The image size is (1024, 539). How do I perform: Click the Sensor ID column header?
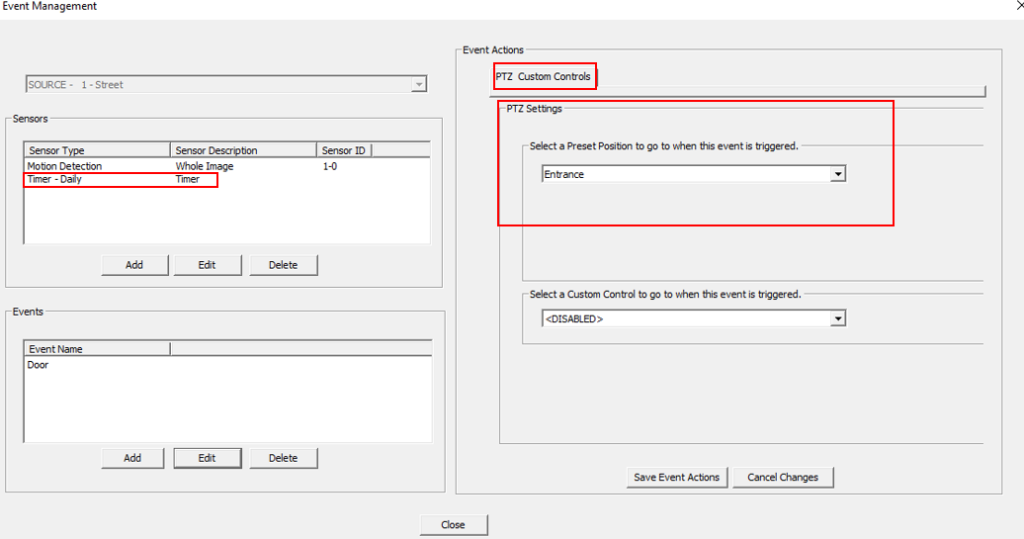click(344, 150)
